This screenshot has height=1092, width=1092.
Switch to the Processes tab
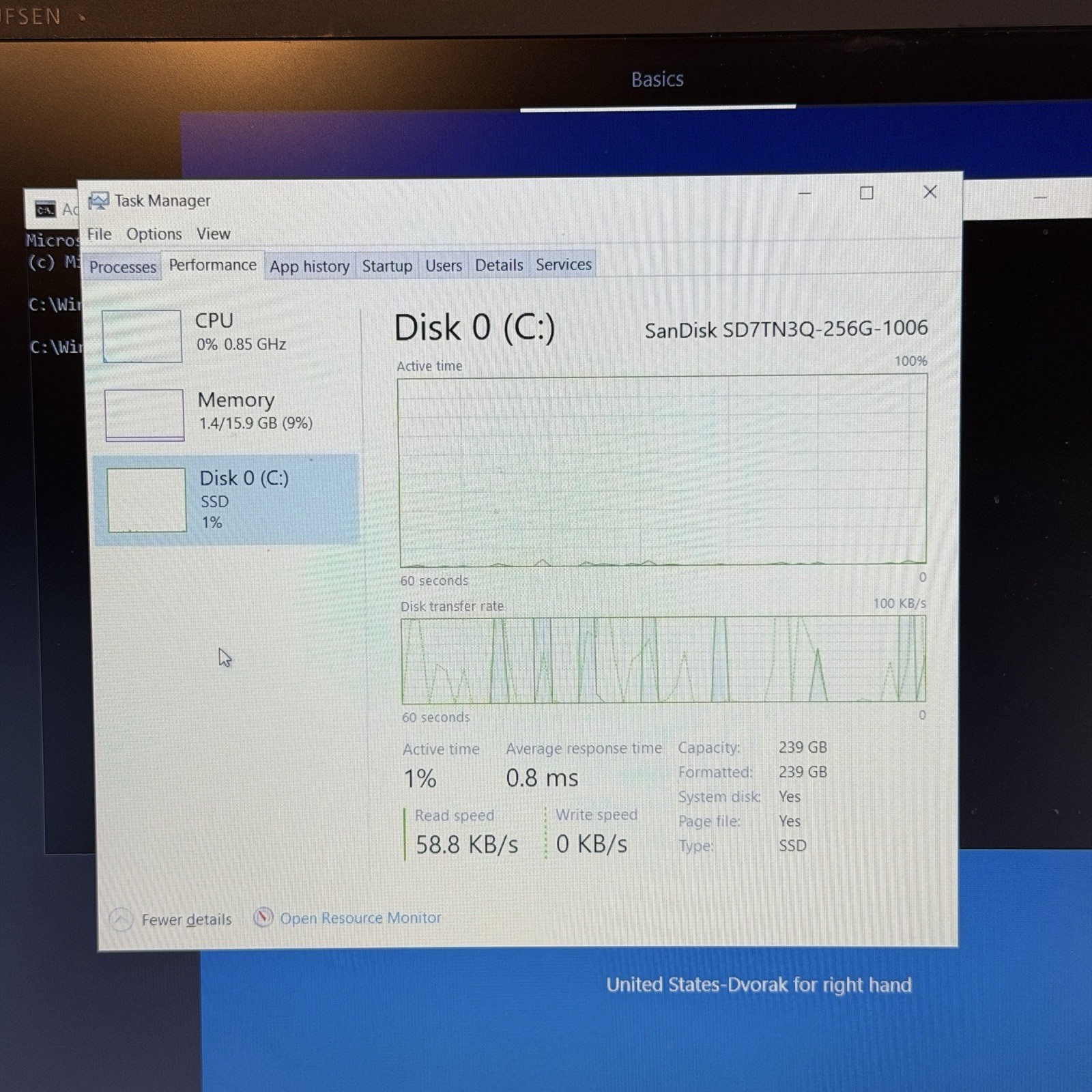[123, 267]
